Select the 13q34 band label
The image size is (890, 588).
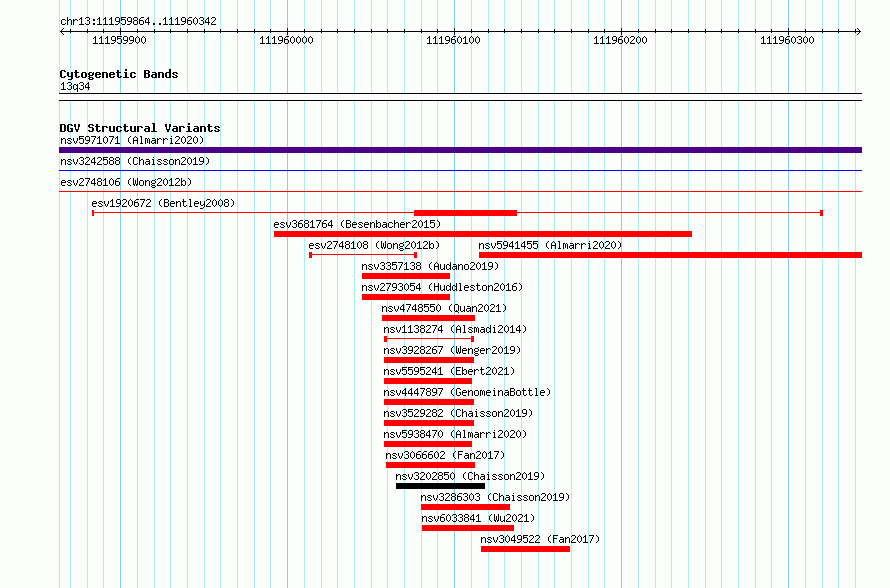(75, 86)
